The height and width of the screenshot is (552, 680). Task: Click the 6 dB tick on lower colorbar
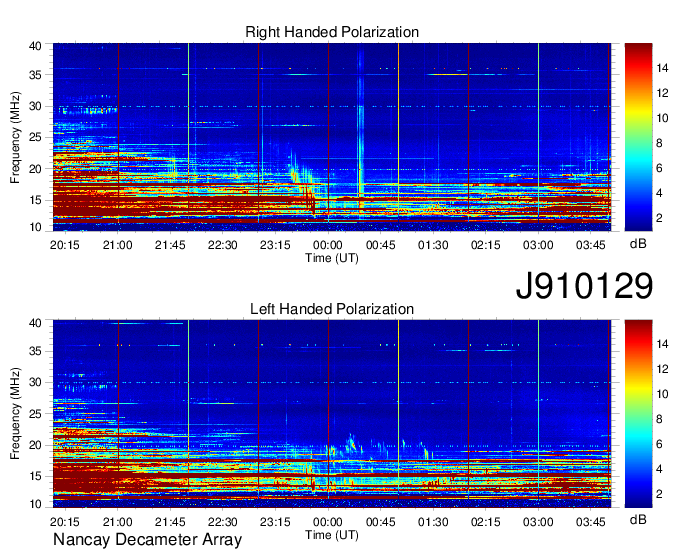click(x=660, y=444)
